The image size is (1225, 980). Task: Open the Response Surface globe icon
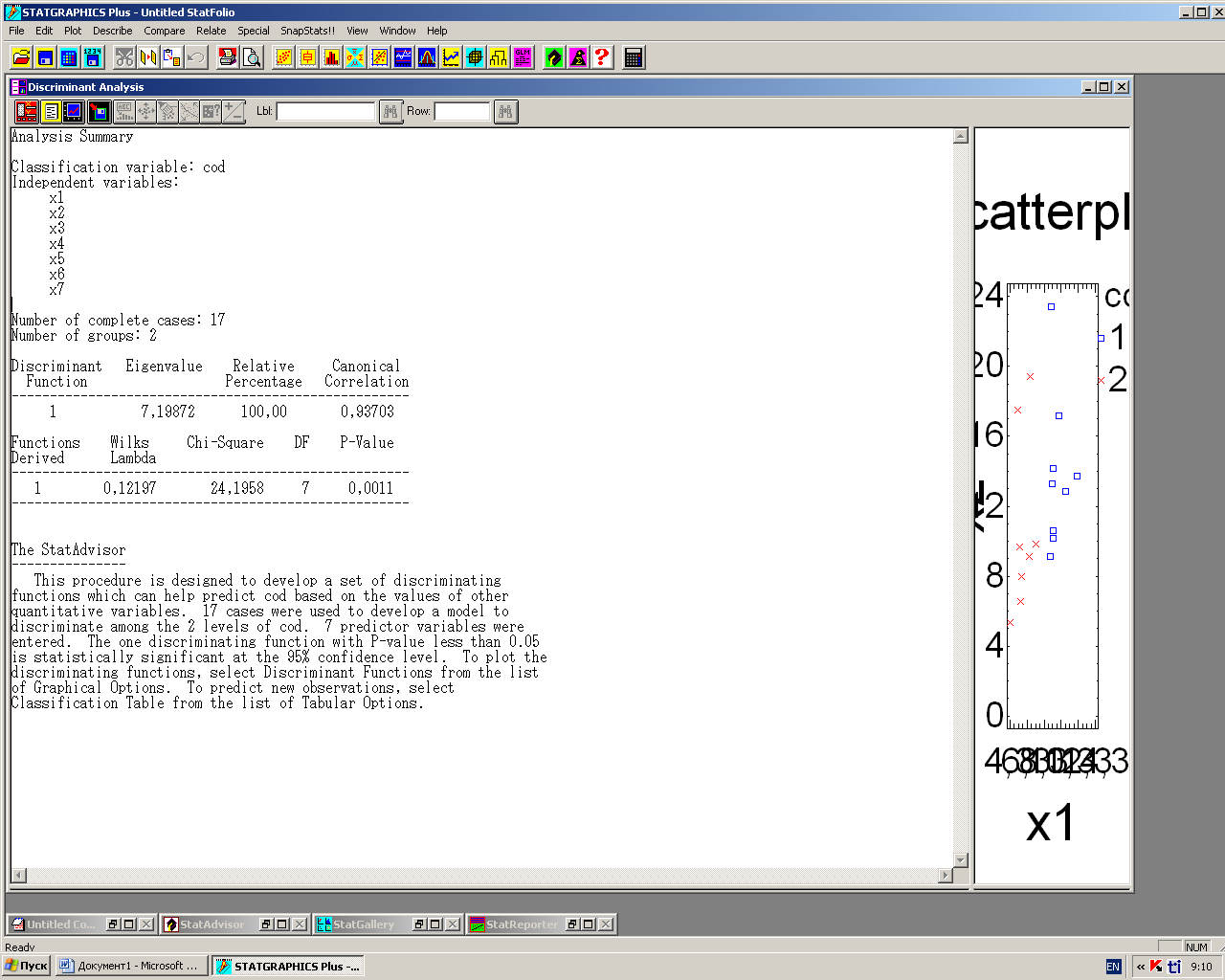[475, 57]
